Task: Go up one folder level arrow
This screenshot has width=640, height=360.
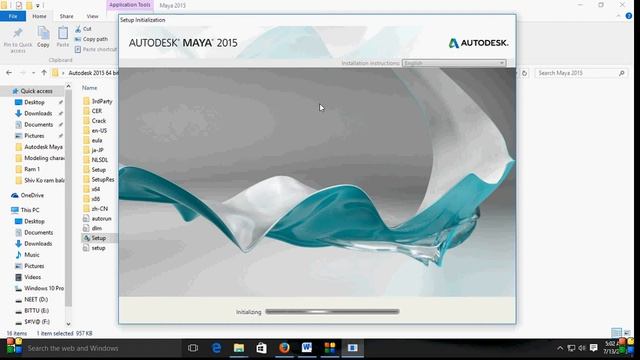Action: click(x=44, y=73)
